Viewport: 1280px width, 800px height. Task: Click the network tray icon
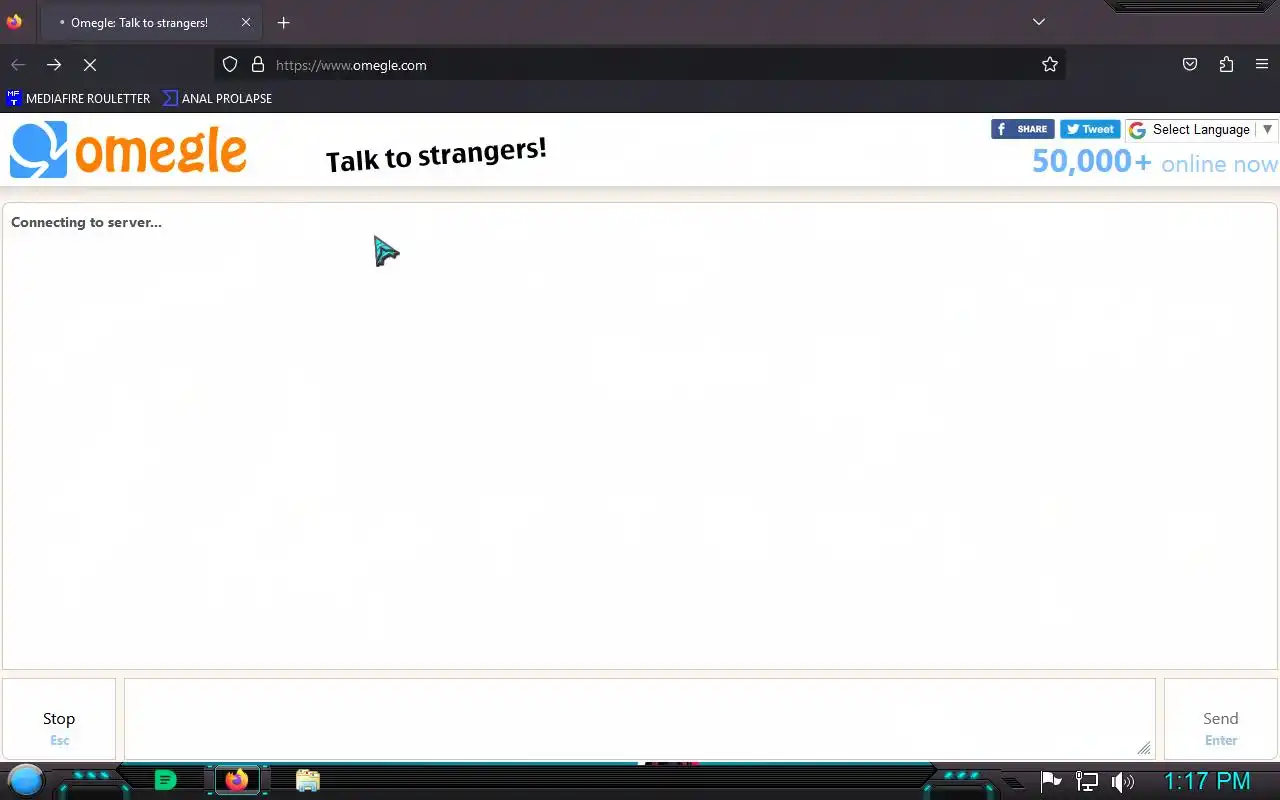[x=1086, y=782]
